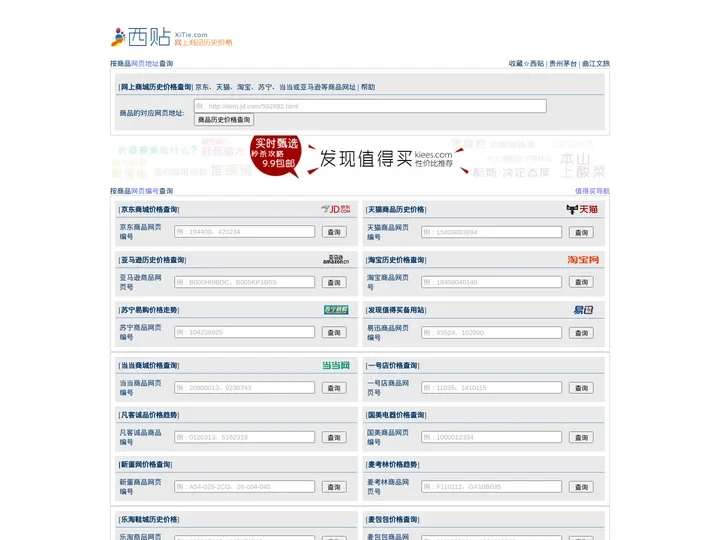Click the 新蛋网价格查询 heading

click(x=145, y=464)
